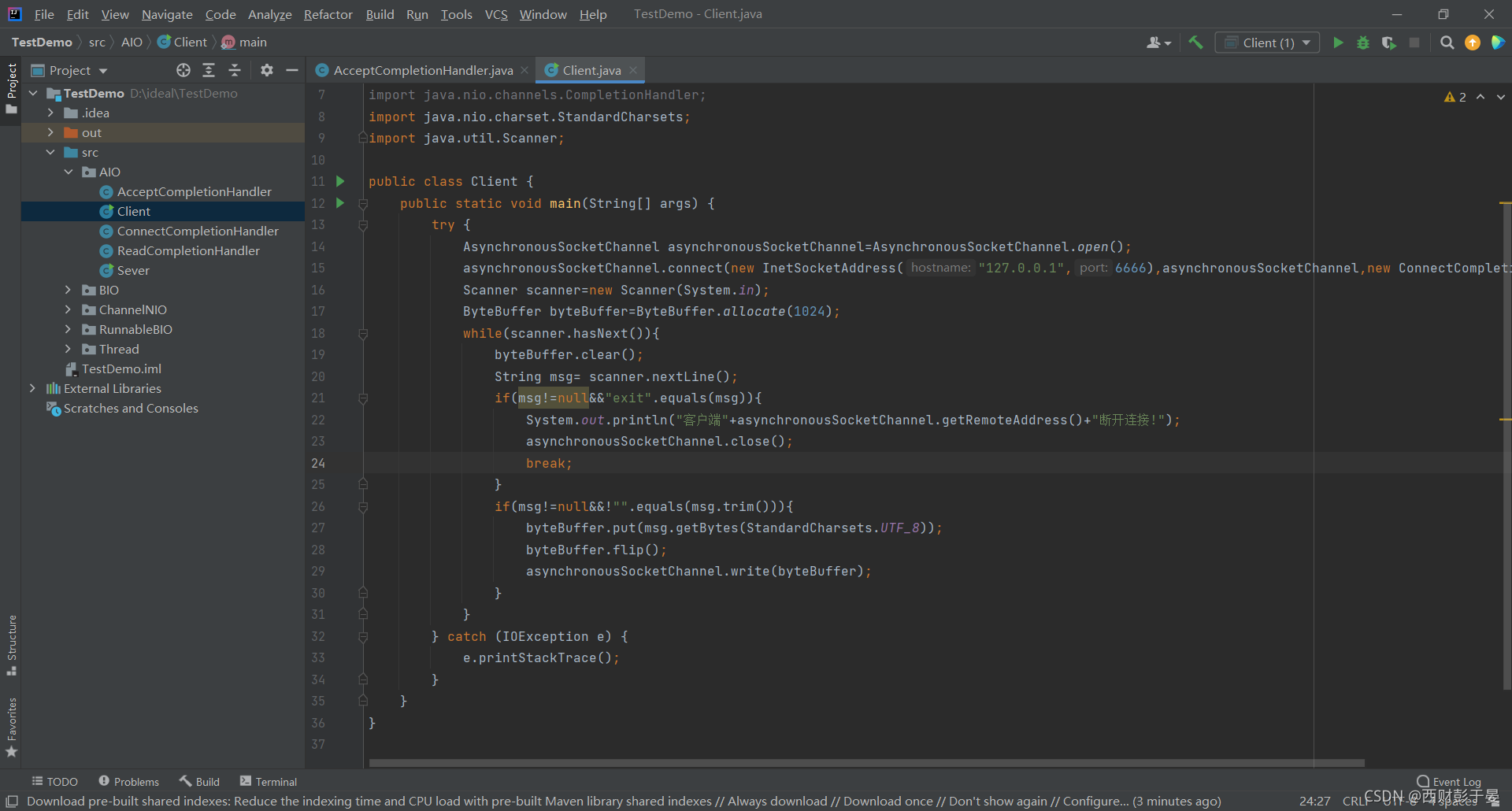This screenshot has width=1512, height=811.
Task: Expand the ChannelNIO package
Action: 69,309
